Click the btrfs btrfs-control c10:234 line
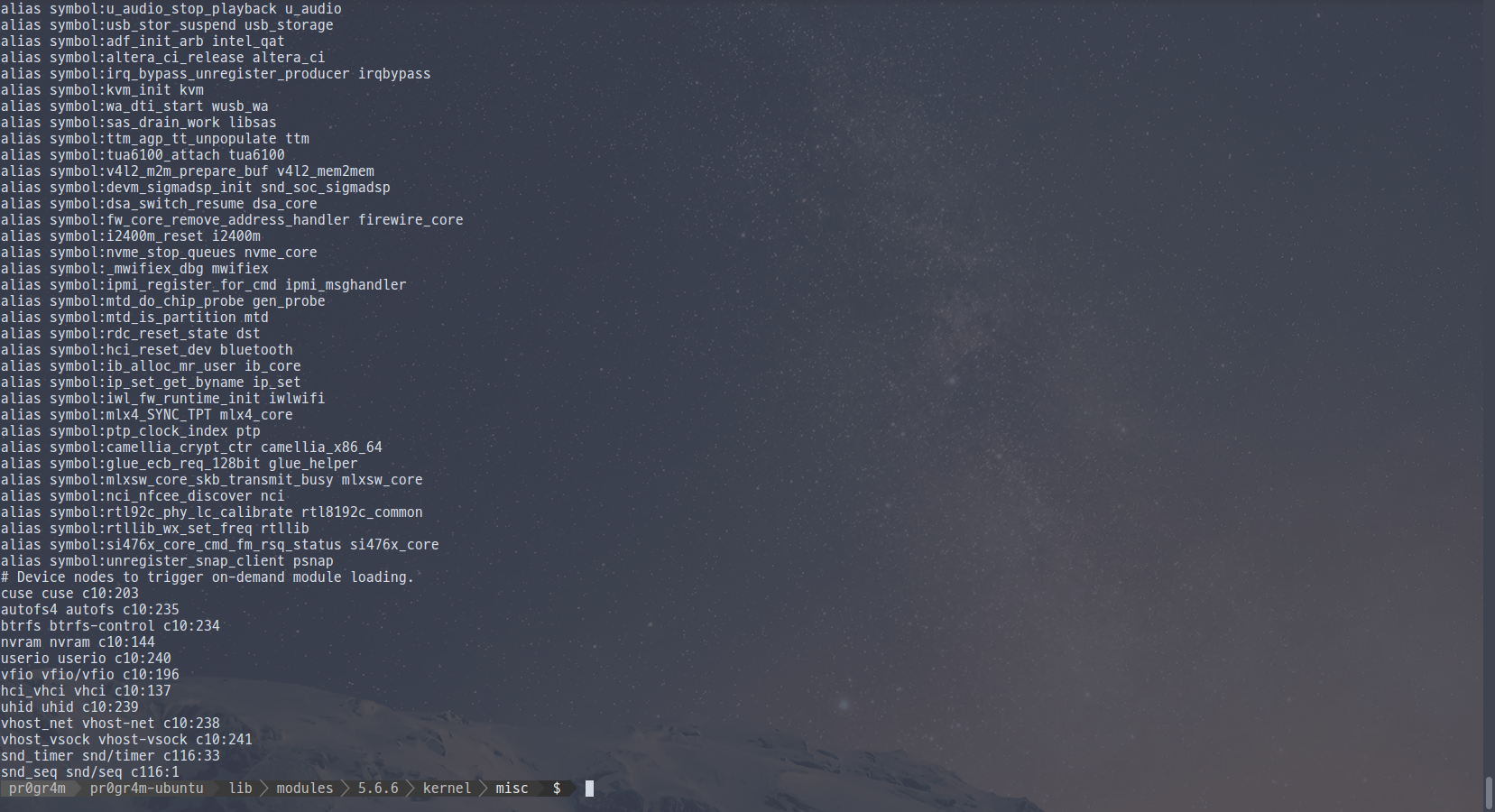 click(x=110, y=626)
